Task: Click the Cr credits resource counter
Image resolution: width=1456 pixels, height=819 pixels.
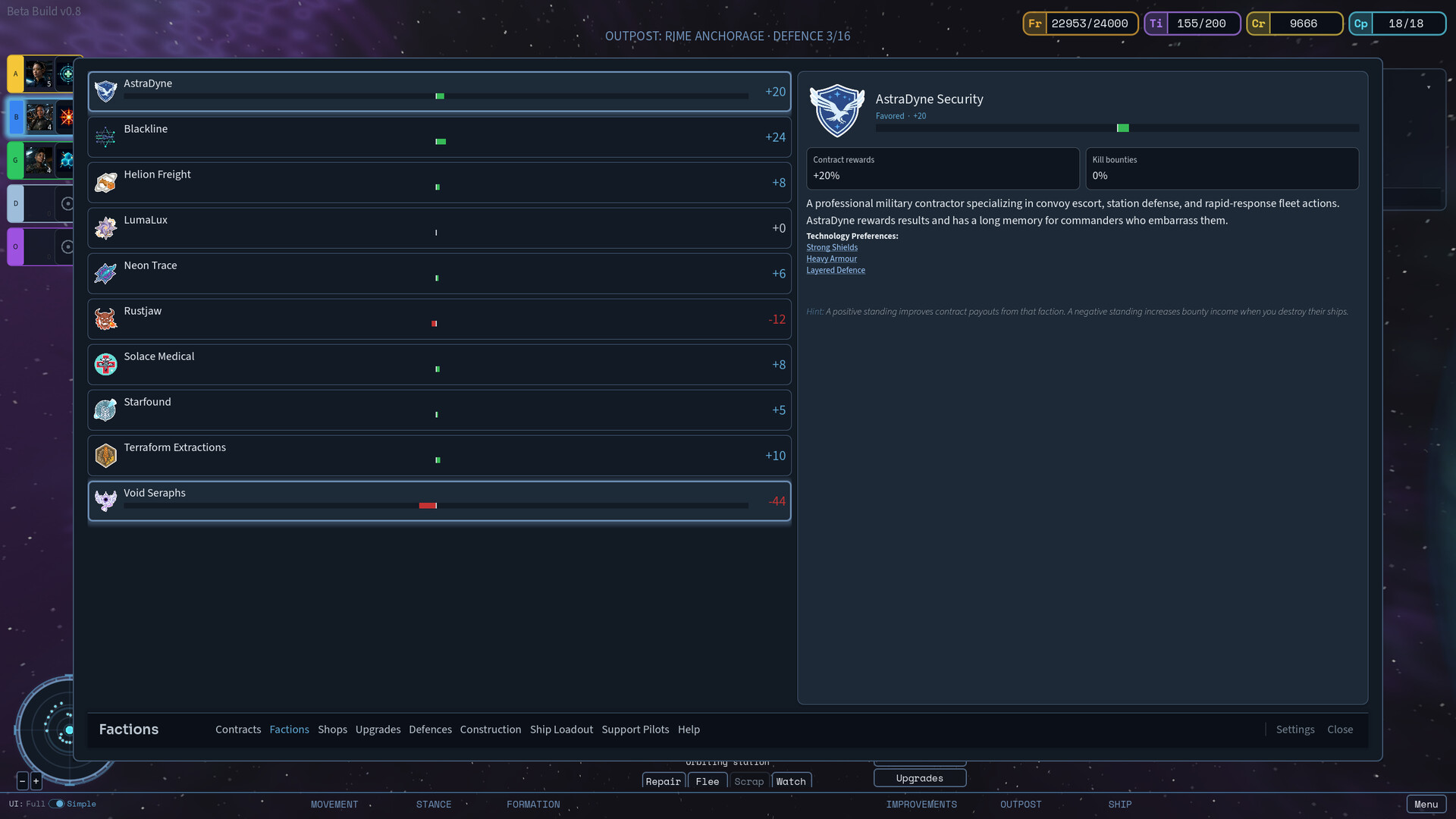Action: [1294, 24]
